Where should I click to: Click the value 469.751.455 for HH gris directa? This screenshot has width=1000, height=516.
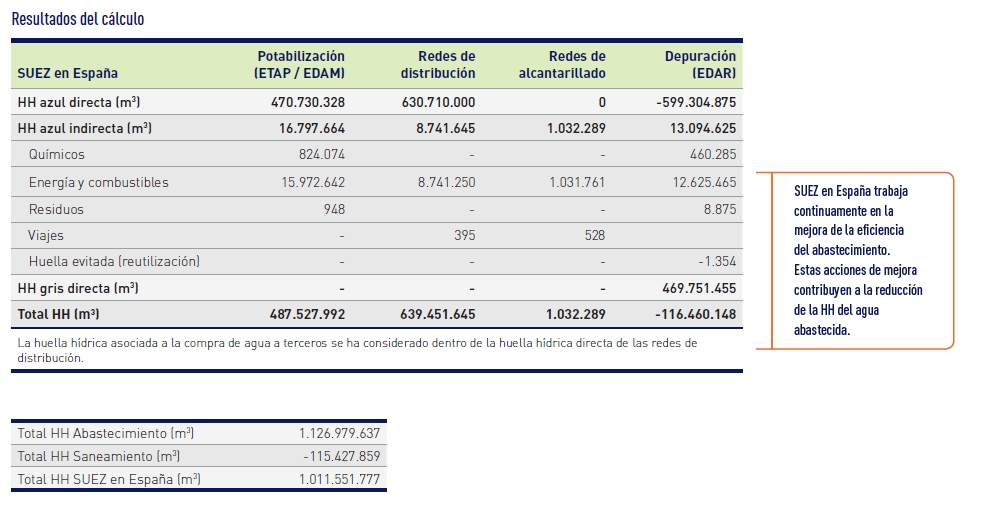pyautogui.click(x=699, y=288)
